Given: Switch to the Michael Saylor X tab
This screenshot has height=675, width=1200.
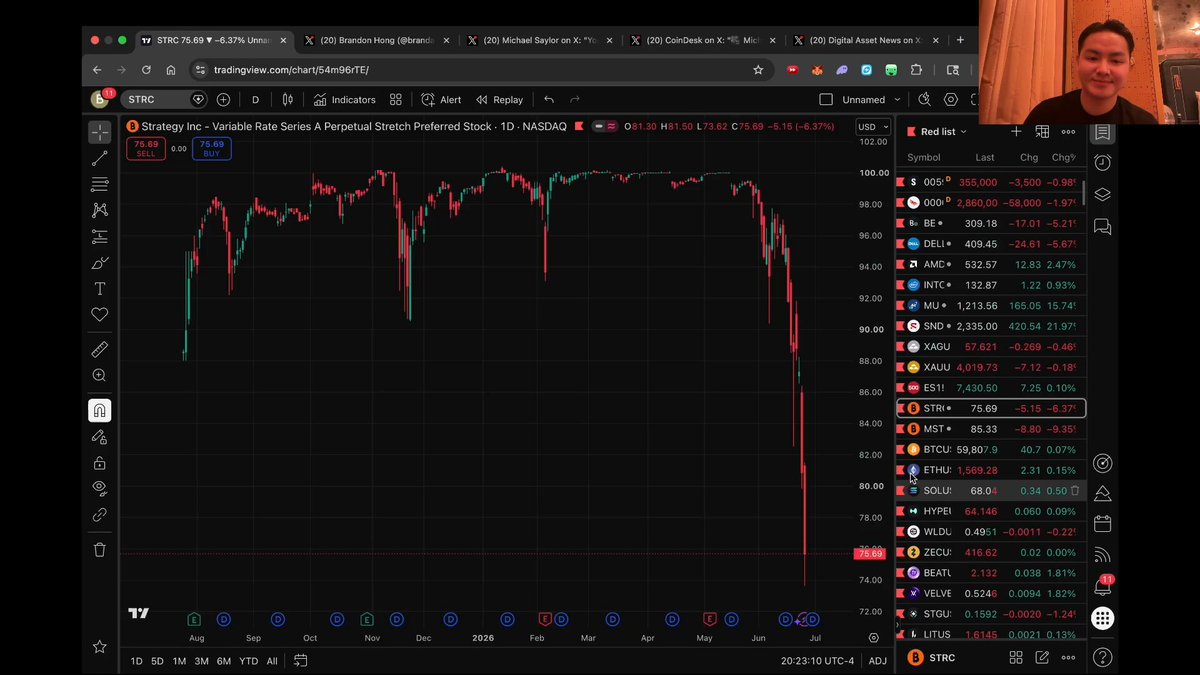Looking at the screenshot, I should click(x=540, y=41).
